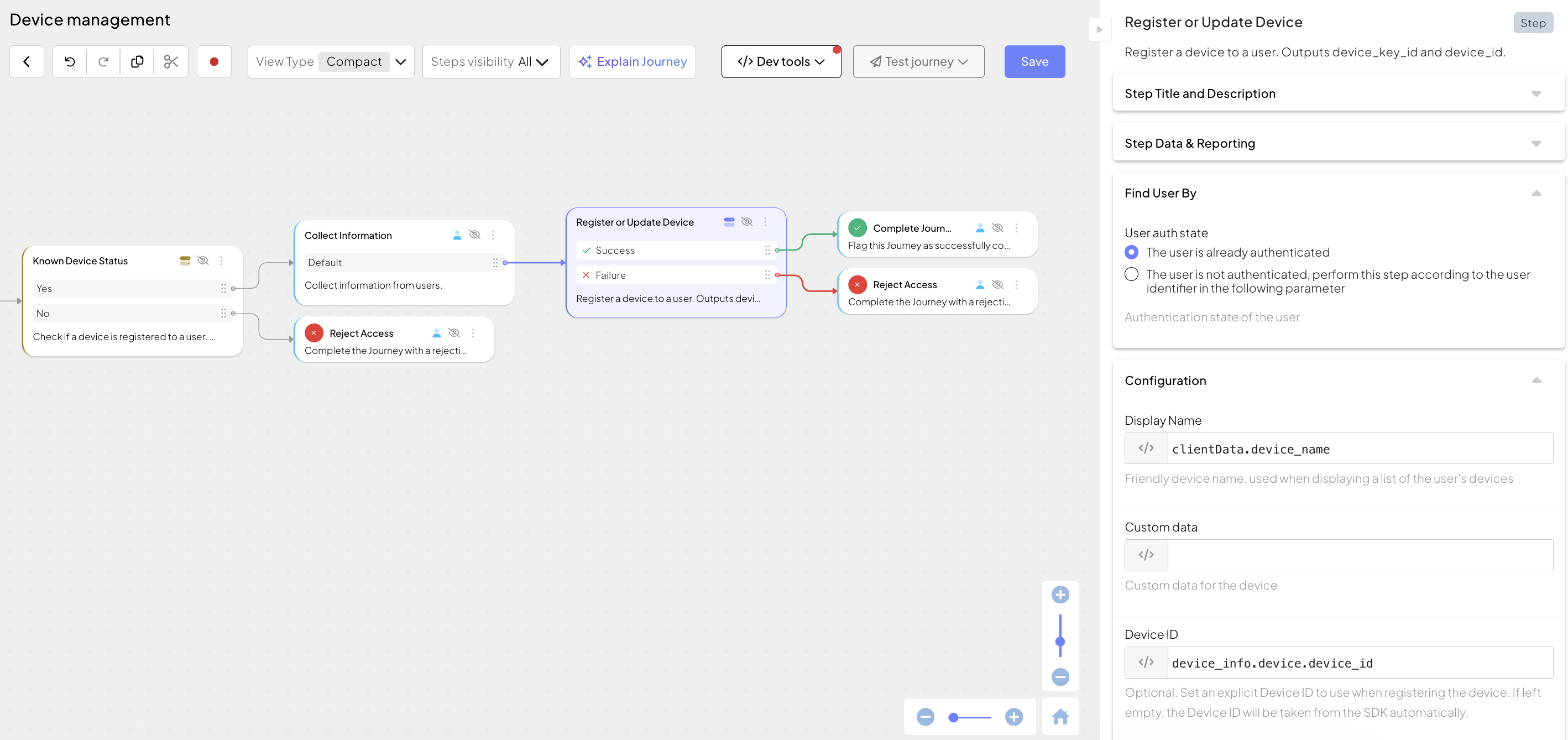Click the back arrow button
This screenshot has width=1568, height=740.
point(27,61)
